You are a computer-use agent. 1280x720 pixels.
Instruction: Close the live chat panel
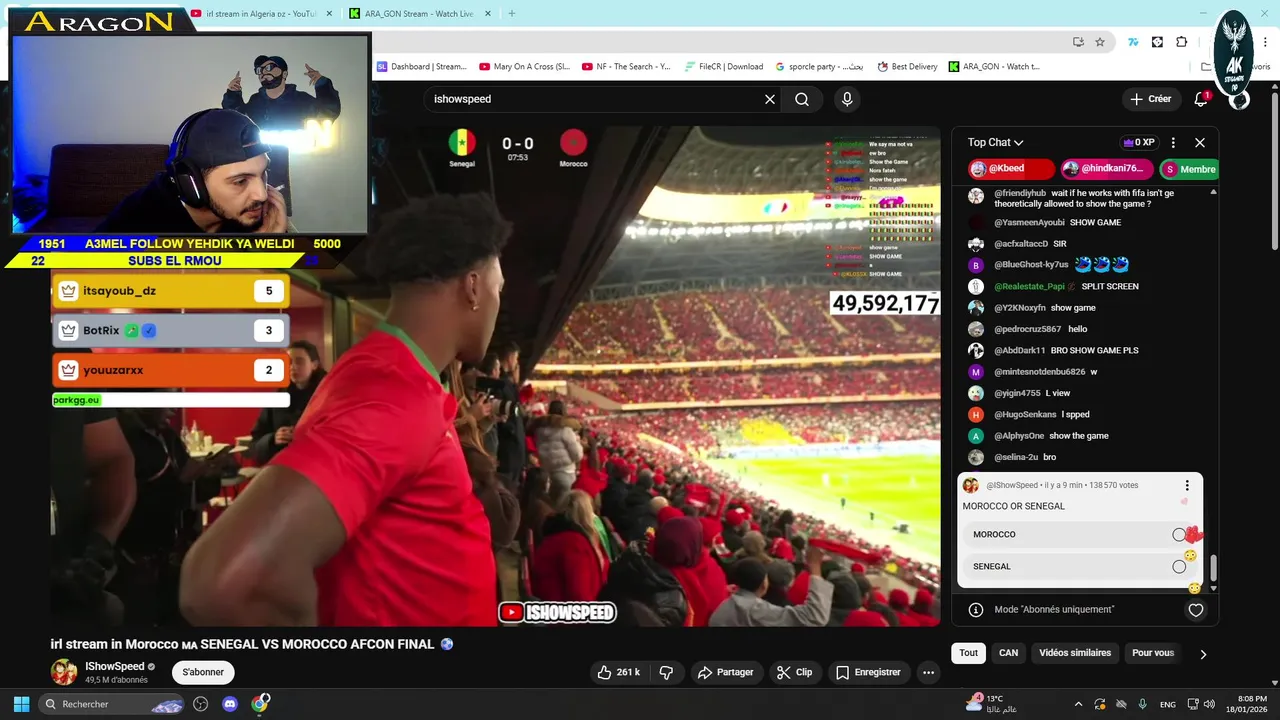1200,142
